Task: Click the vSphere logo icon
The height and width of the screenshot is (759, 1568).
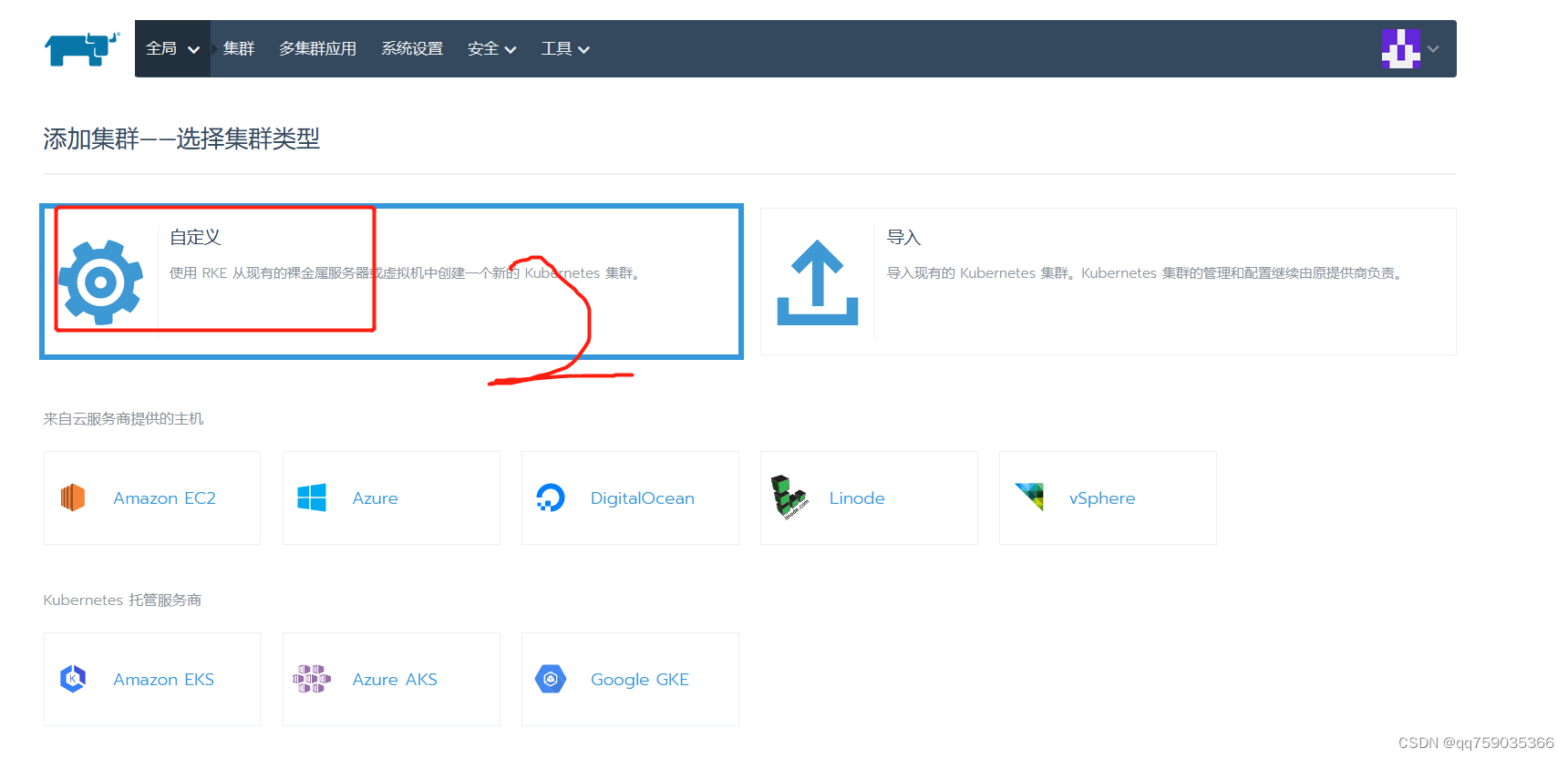Action: pyautogui.click(x=1029, y=497)
